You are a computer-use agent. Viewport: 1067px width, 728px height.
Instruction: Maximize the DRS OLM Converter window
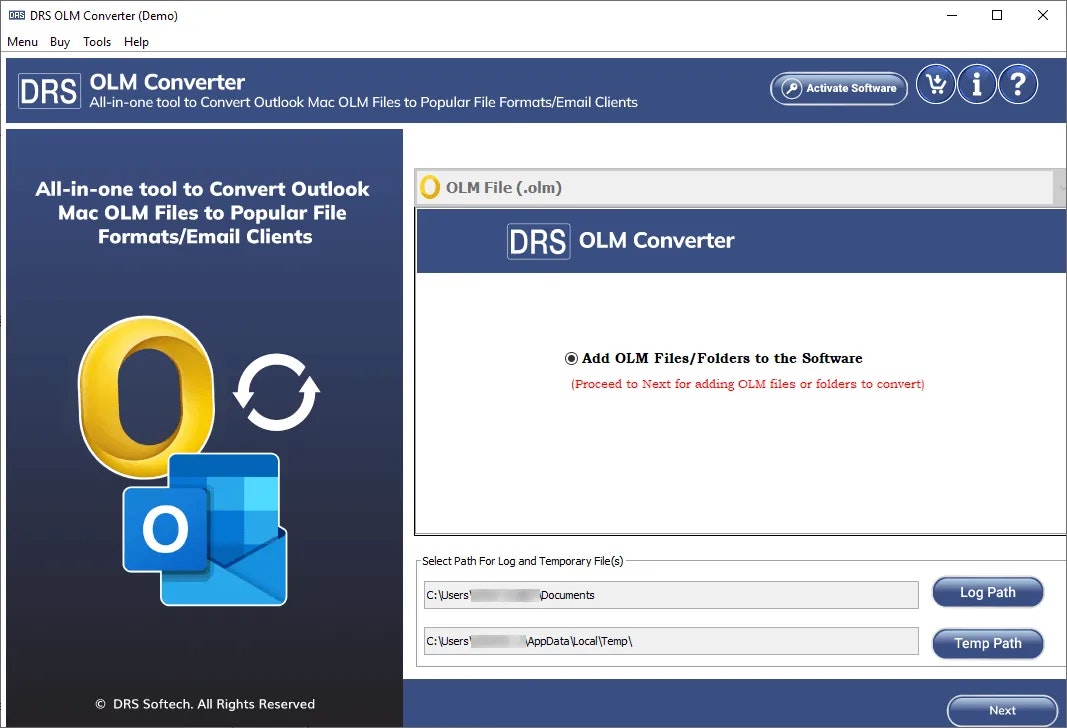click(x=997, y=15)
